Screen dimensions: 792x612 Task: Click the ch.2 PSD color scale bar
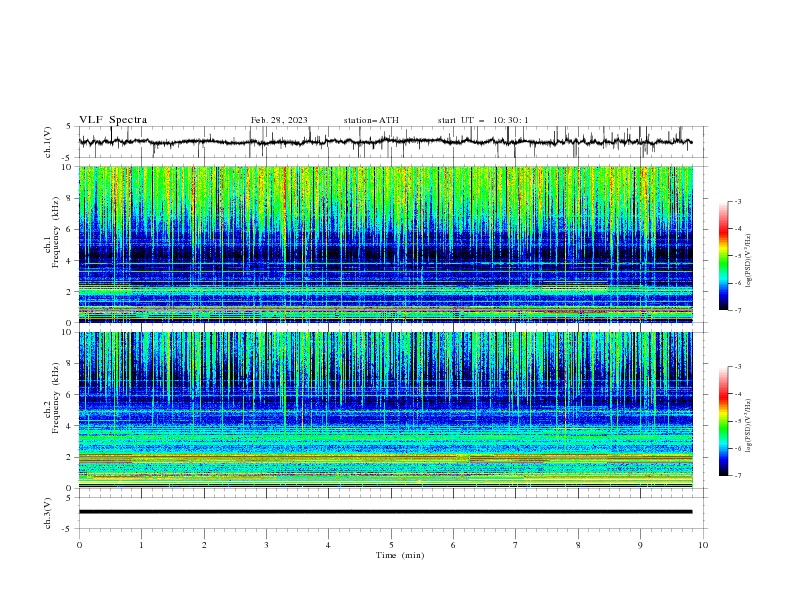(x=723, y=421)
